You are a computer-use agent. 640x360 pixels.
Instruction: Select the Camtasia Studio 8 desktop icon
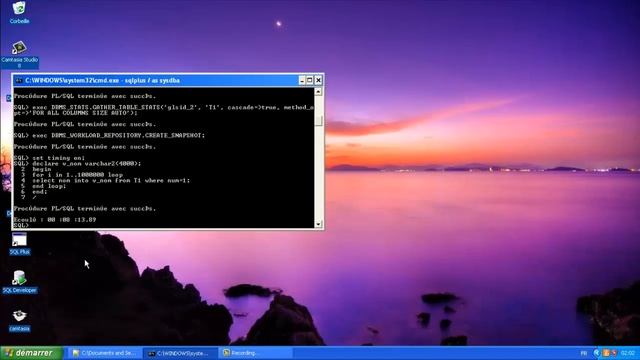19,54
